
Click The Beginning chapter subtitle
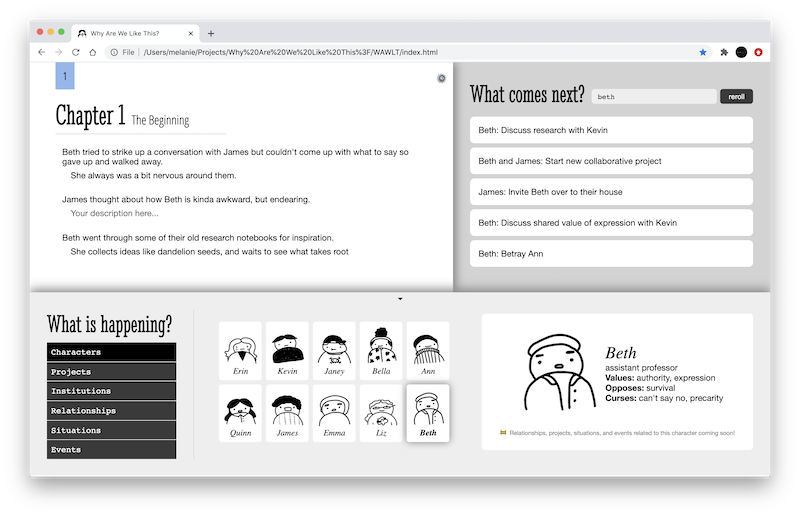pyautogui.click(x=160, y=120)
